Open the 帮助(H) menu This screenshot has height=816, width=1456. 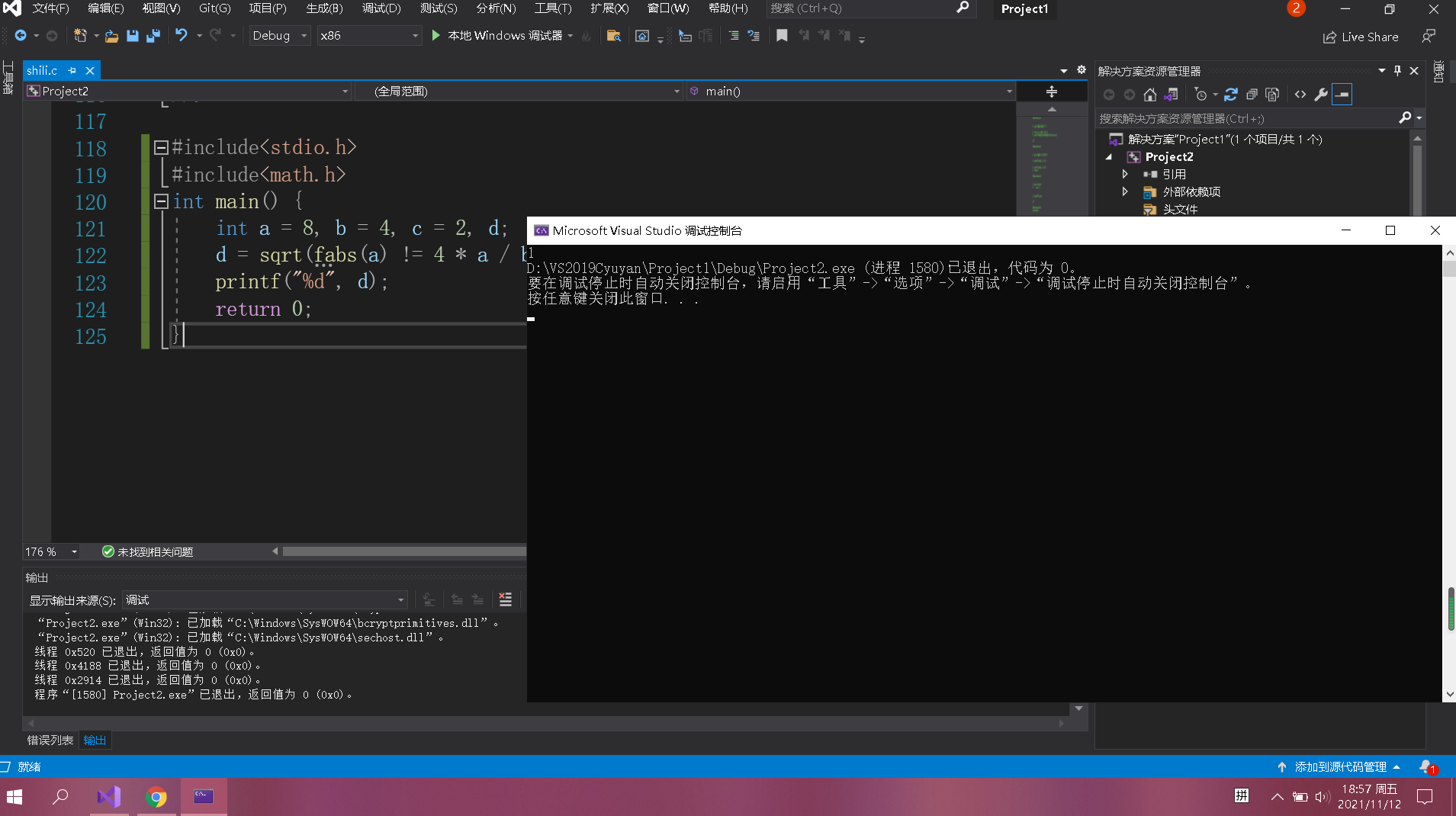pyautogui.click(x=728, y=8)
